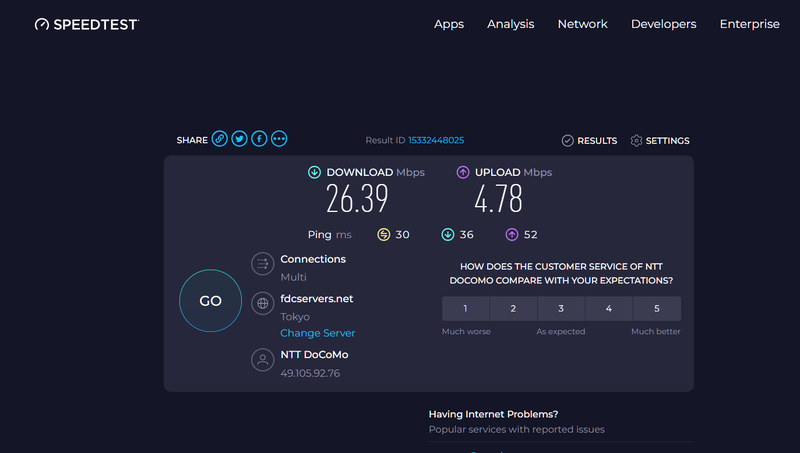Image resolution: width=800 pixels, height=453 pixels.
Task: Click the NTT DoCoMo provider name
Action: click(314, 355)
